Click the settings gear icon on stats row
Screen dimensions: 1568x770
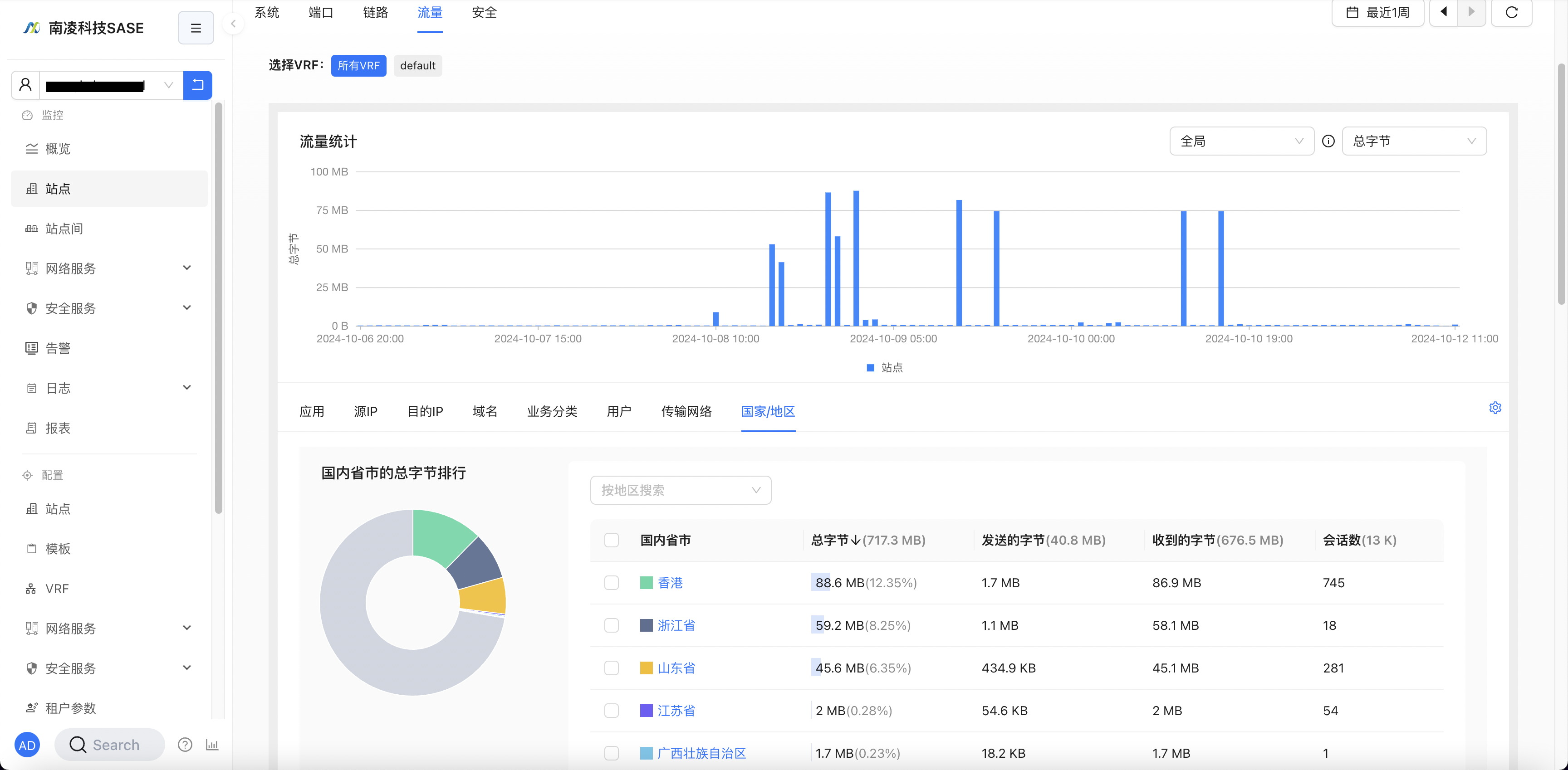(x=1495, y=407)
